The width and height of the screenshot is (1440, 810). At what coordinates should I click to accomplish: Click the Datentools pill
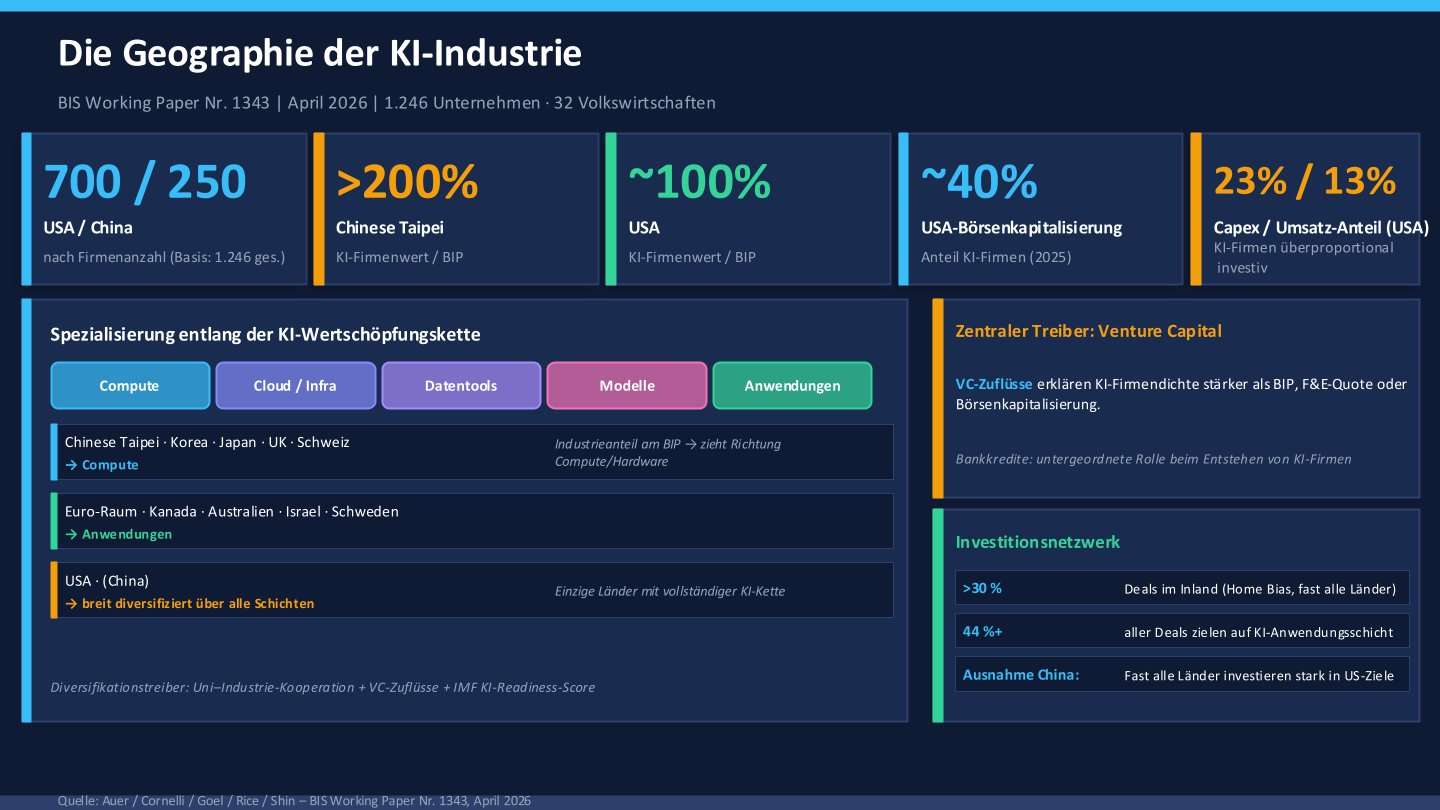[461, 386]
